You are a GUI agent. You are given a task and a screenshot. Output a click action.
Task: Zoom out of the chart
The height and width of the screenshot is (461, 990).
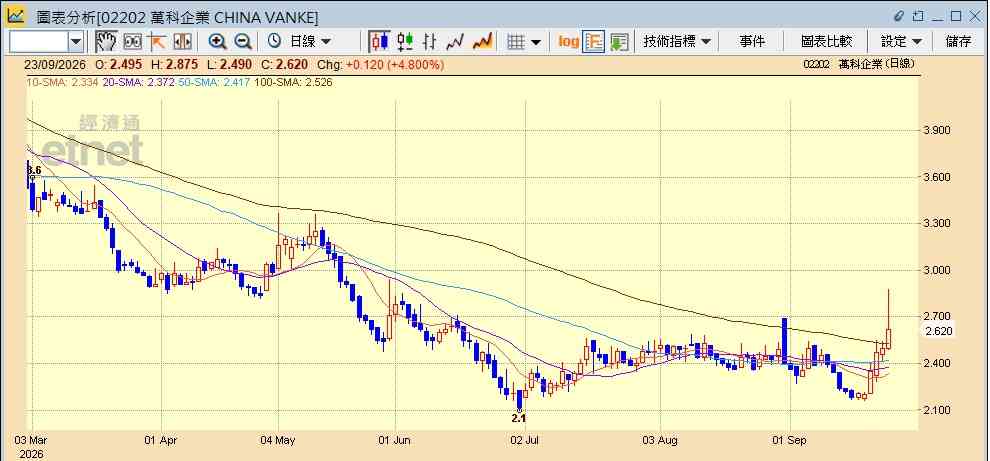coord(243,42)
